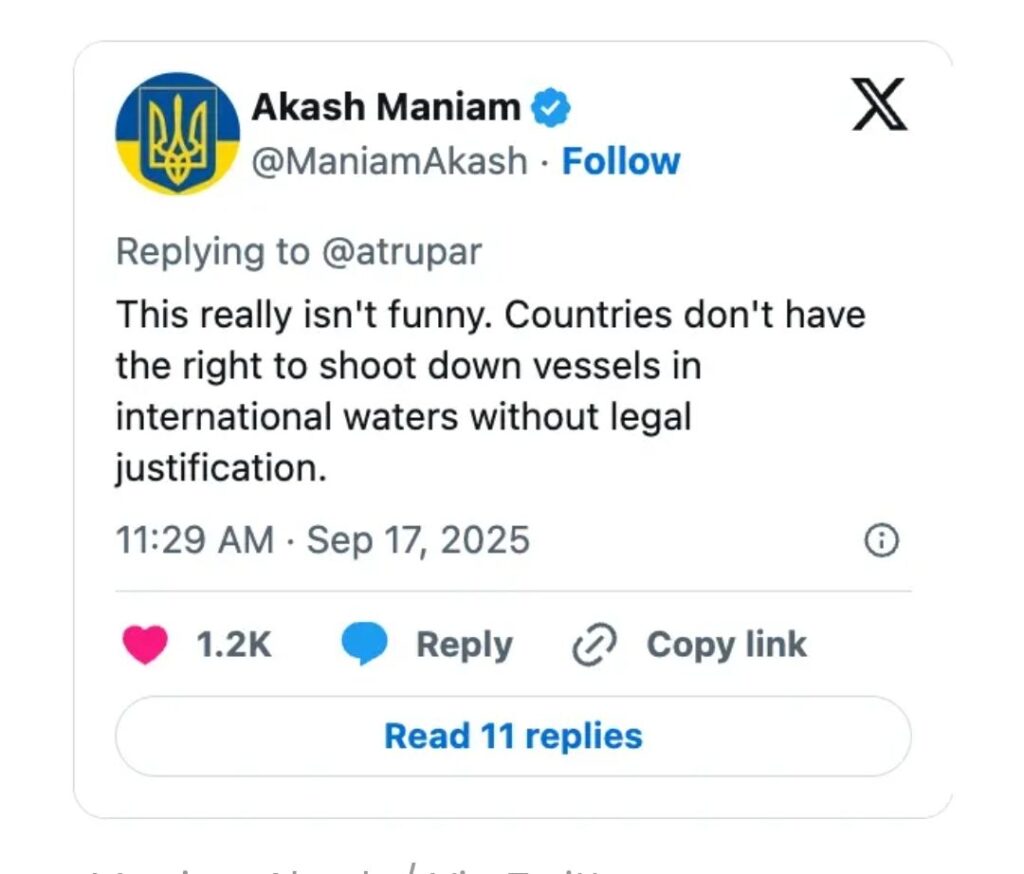Open the @ManiamAkash handle link

click(390, 161)
